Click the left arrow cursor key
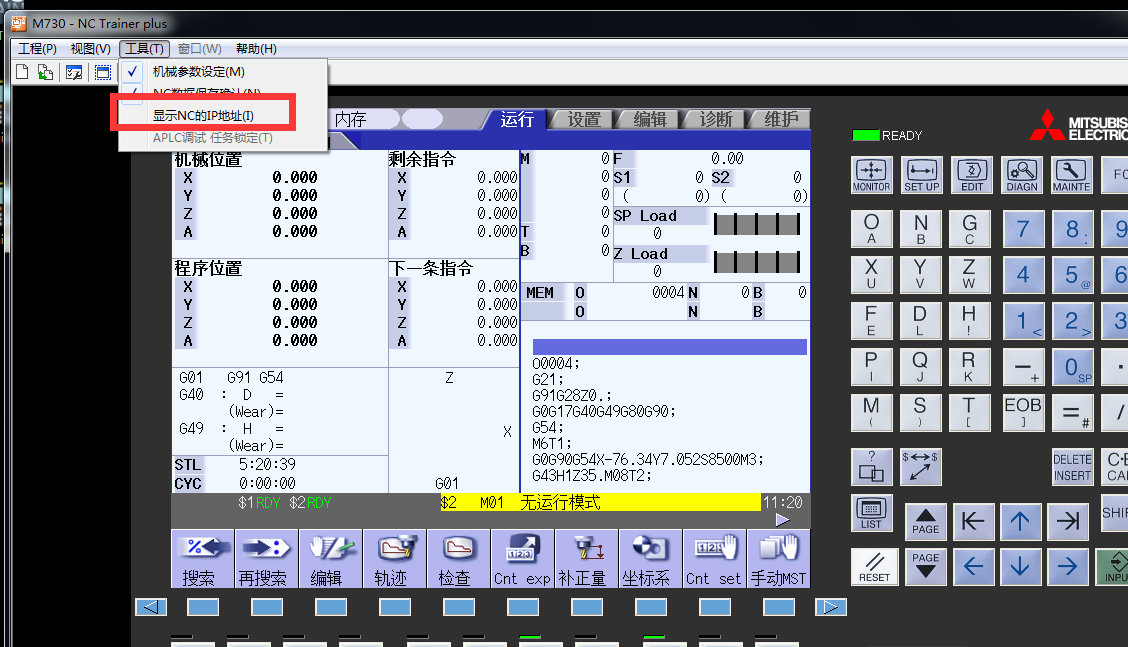Screen dimensions: 1128x647 click(x=973, y=566)
